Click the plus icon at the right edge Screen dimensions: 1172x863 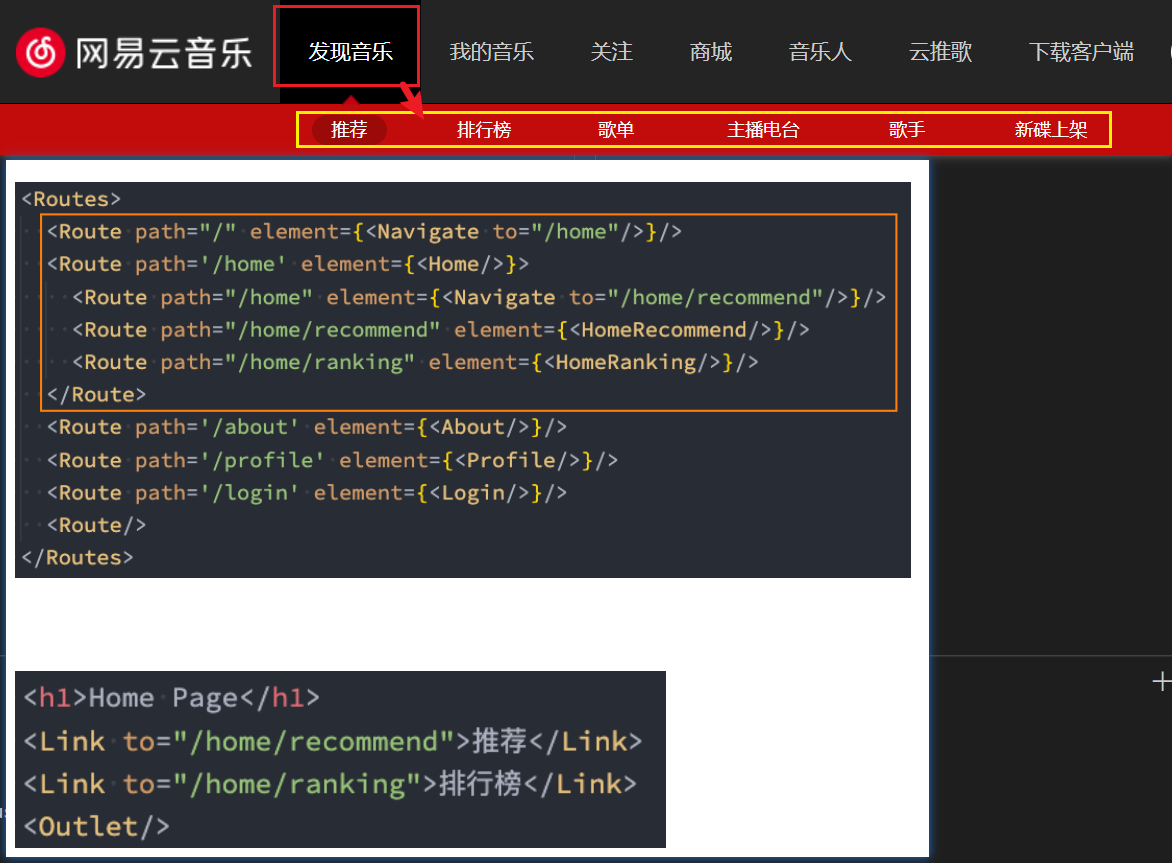click(1162, 681)
